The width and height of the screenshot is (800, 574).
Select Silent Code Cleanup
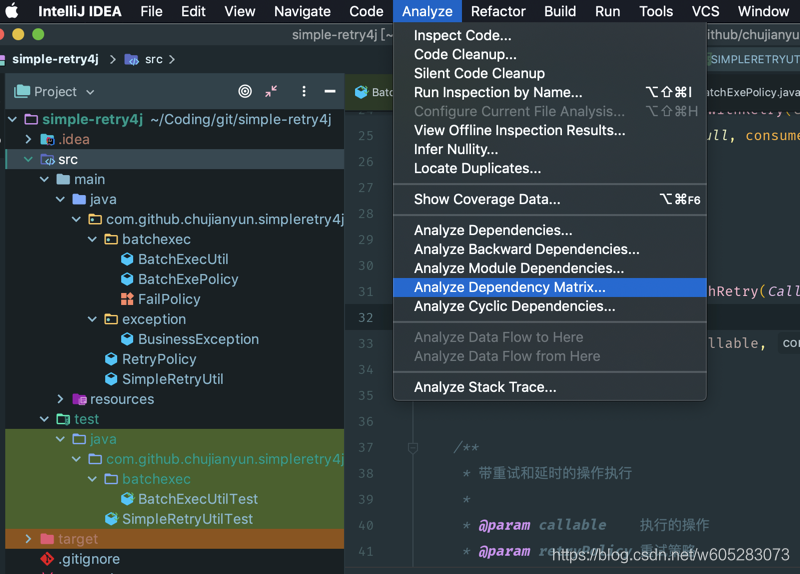point(549,73)
